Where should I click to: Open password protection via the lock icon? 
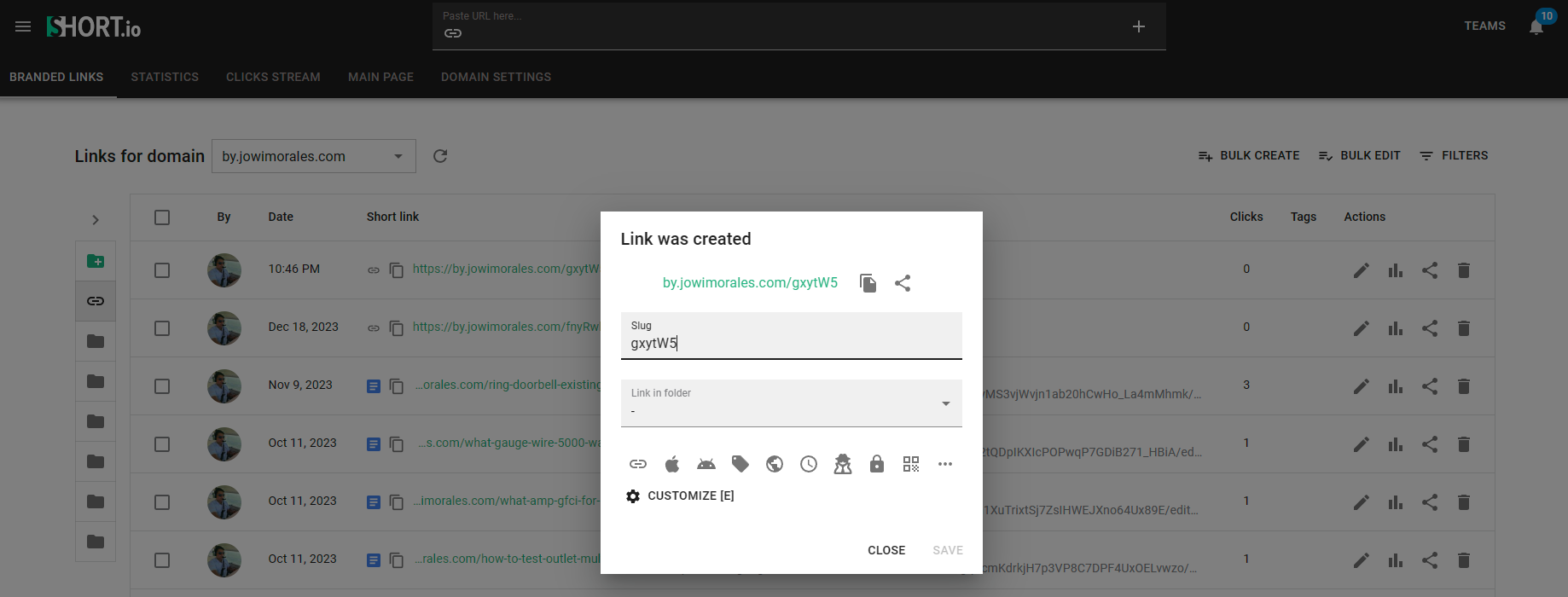point(877,464)
